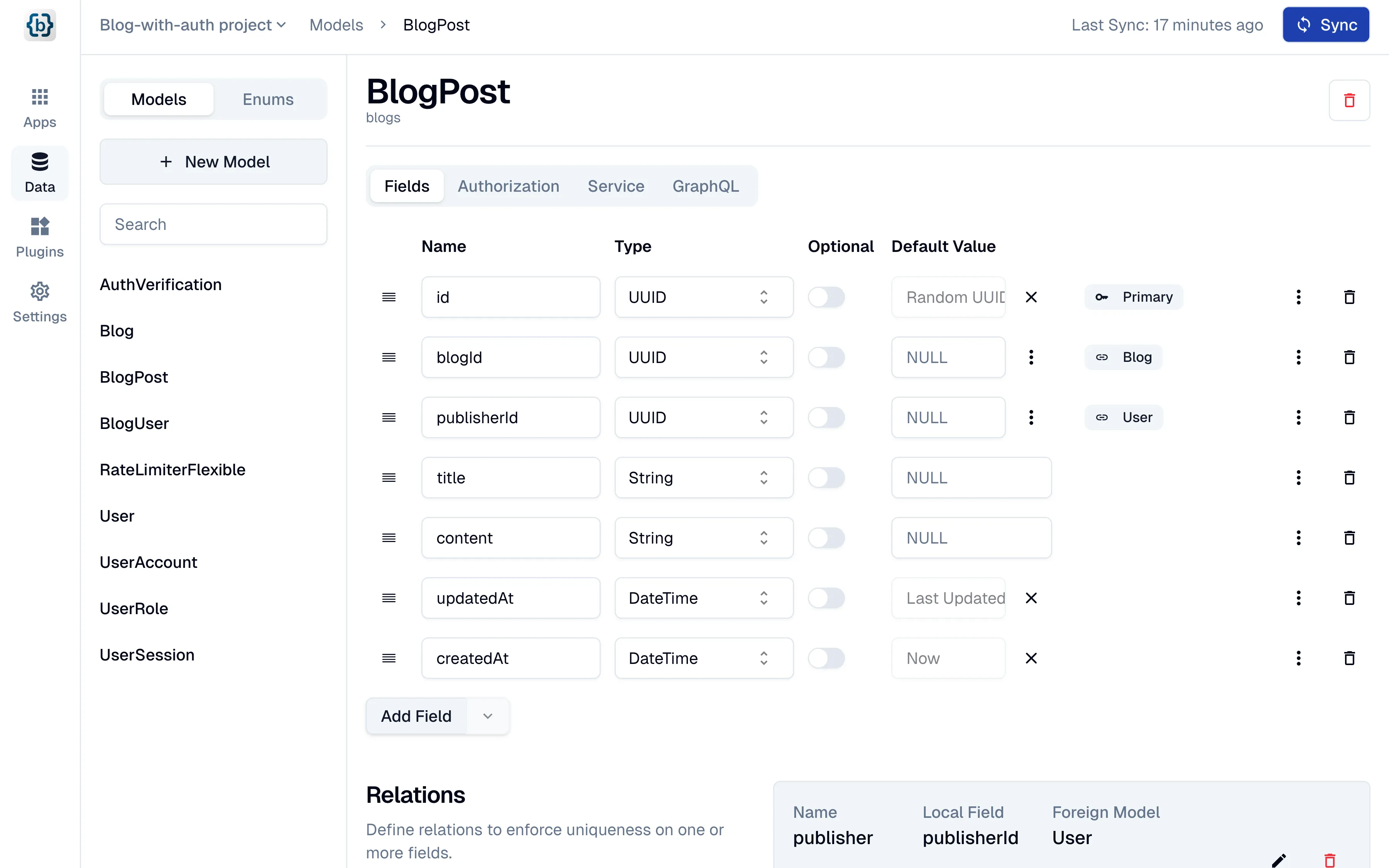This screenshot has width=1389, height=868.
Task: Open the Apps panel
Action: tap(39, 106)
